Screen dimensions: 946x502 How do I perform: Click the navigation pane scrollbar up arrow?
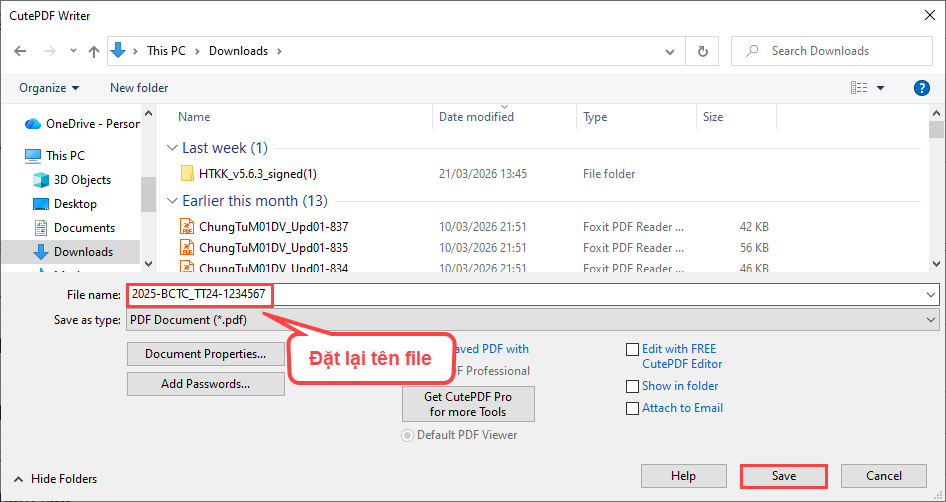click(x=148, y=113)
